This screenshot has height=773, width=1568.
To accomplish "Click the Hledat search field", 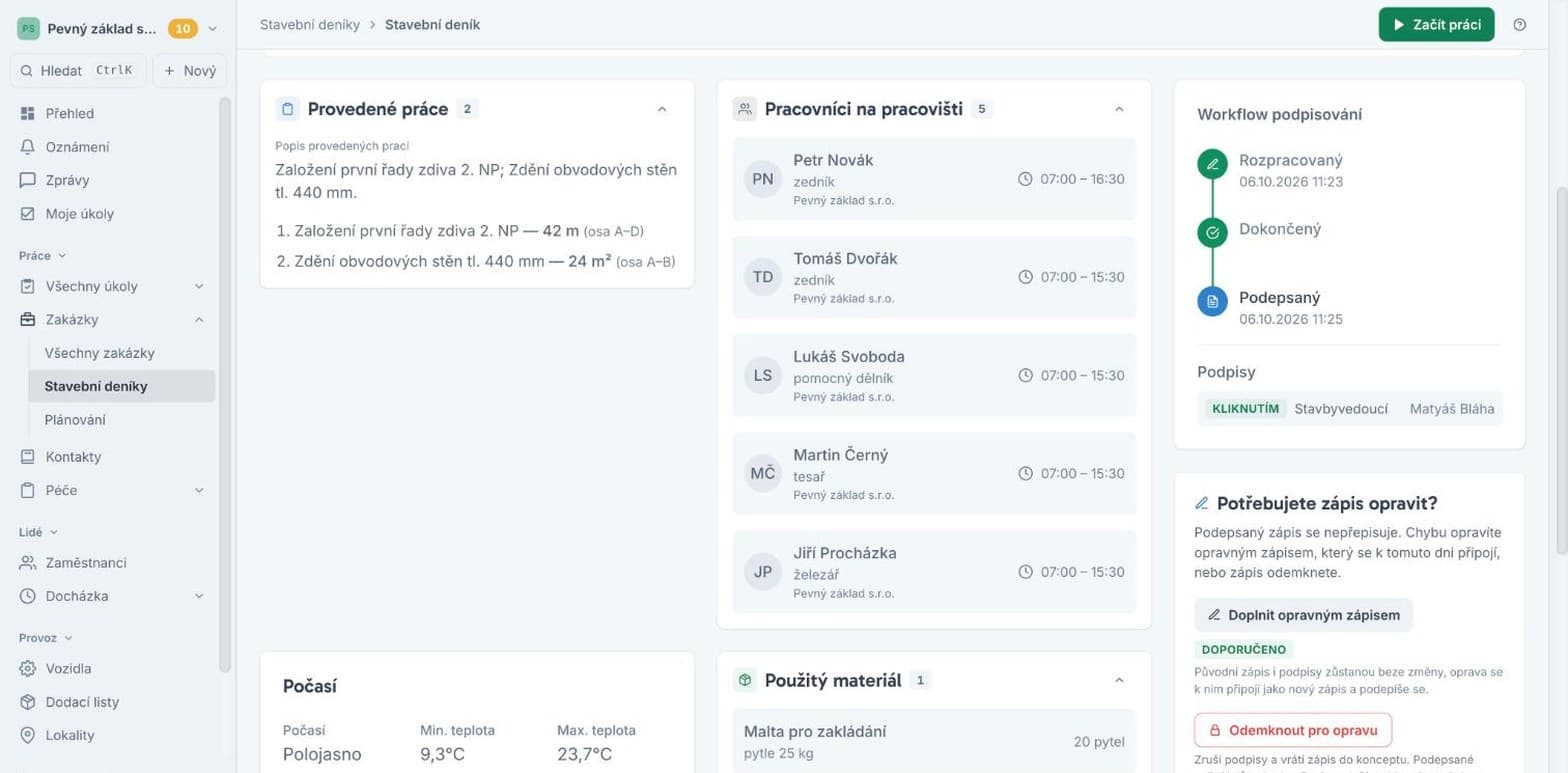I will pos(78,71).
